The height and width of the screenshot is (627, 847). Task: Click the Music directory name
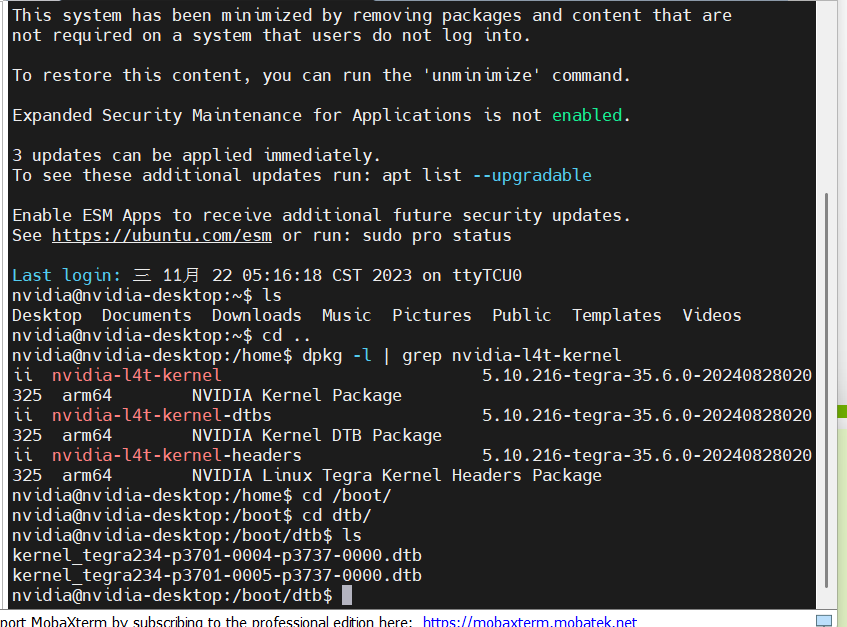346,316
